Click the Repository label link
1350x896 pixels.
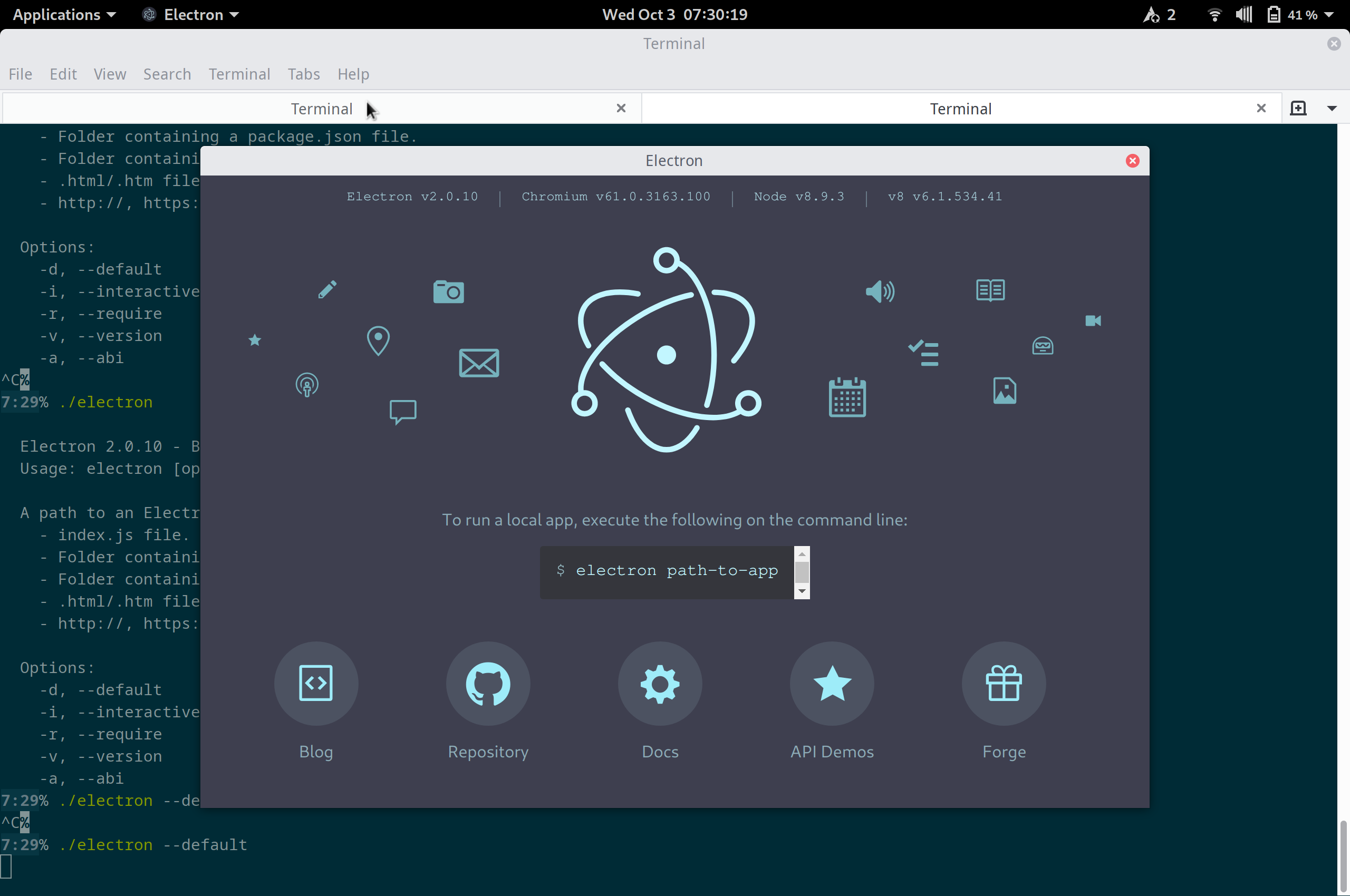tap(488, 752)
